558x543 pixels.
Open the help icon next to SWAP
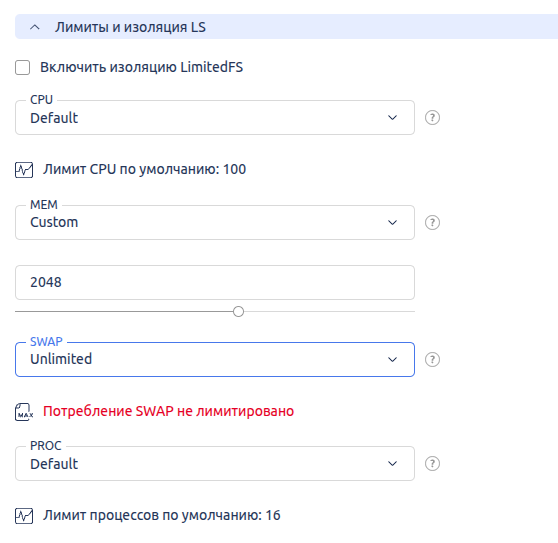(x=432, y=359)
